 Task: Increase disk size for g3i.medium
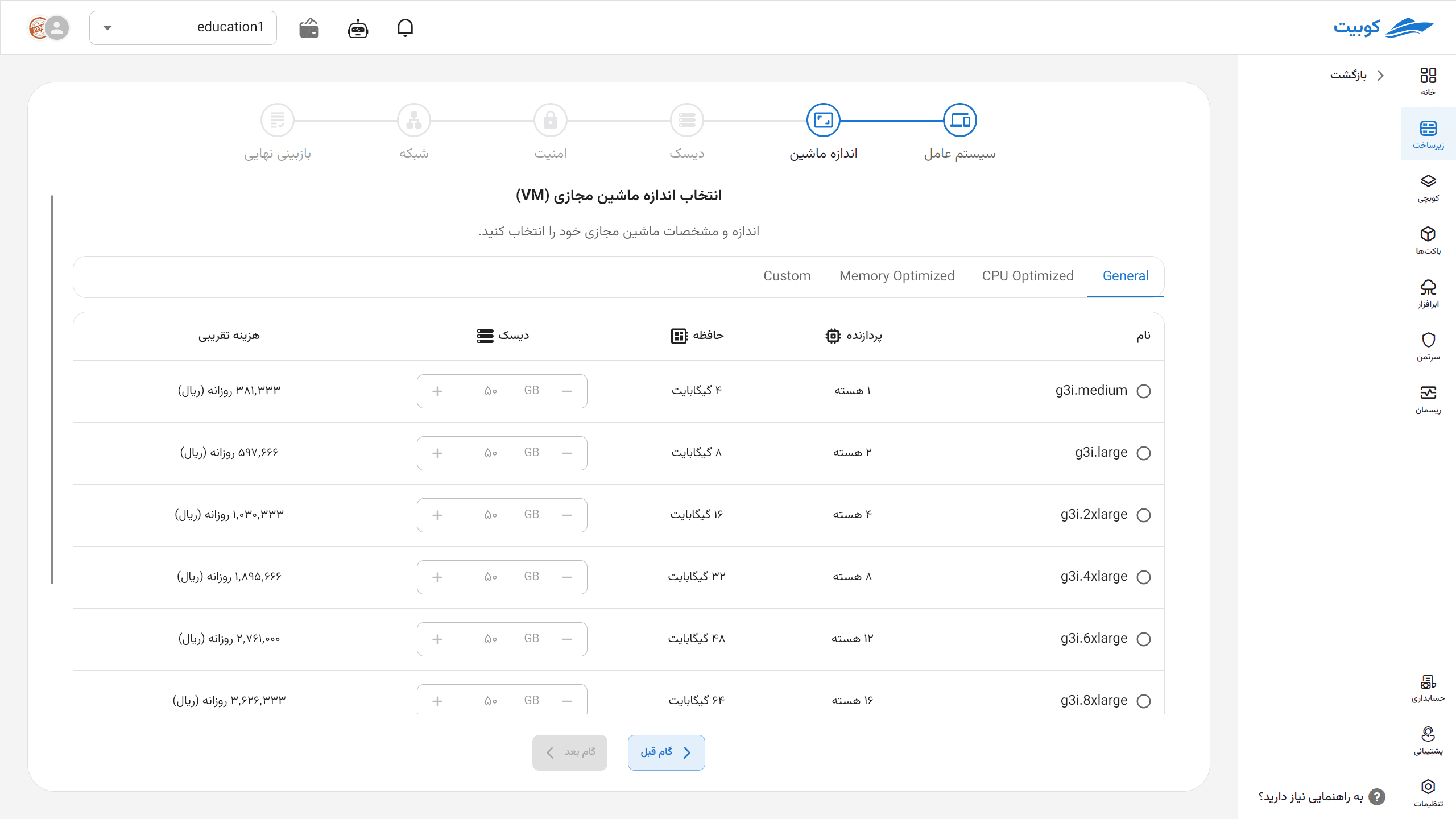[x=437, y=391]
